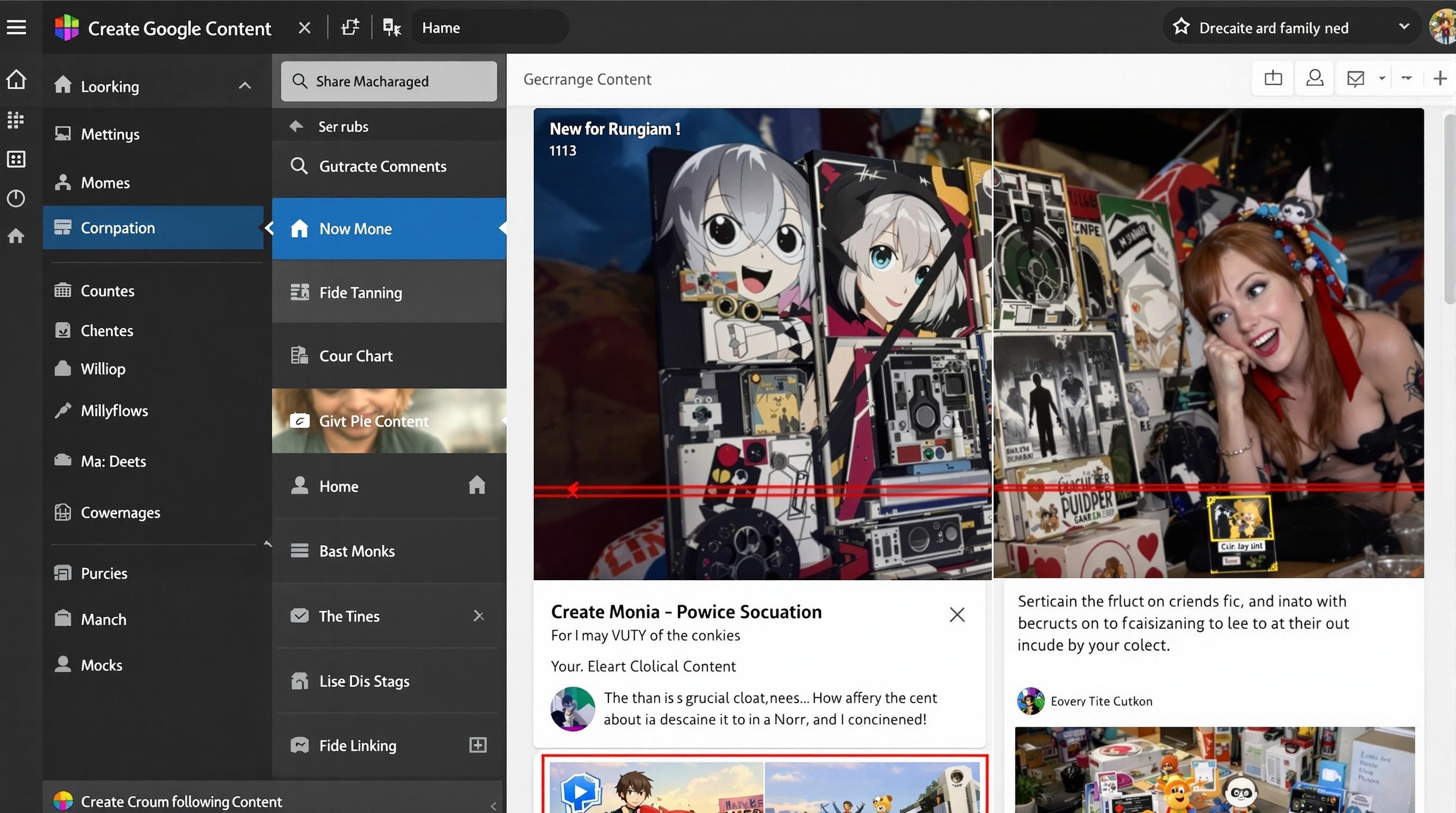Click the plus button in the content toolbar
The width and height of the screenshot is (1456, 813).
tap(1440, 78)
